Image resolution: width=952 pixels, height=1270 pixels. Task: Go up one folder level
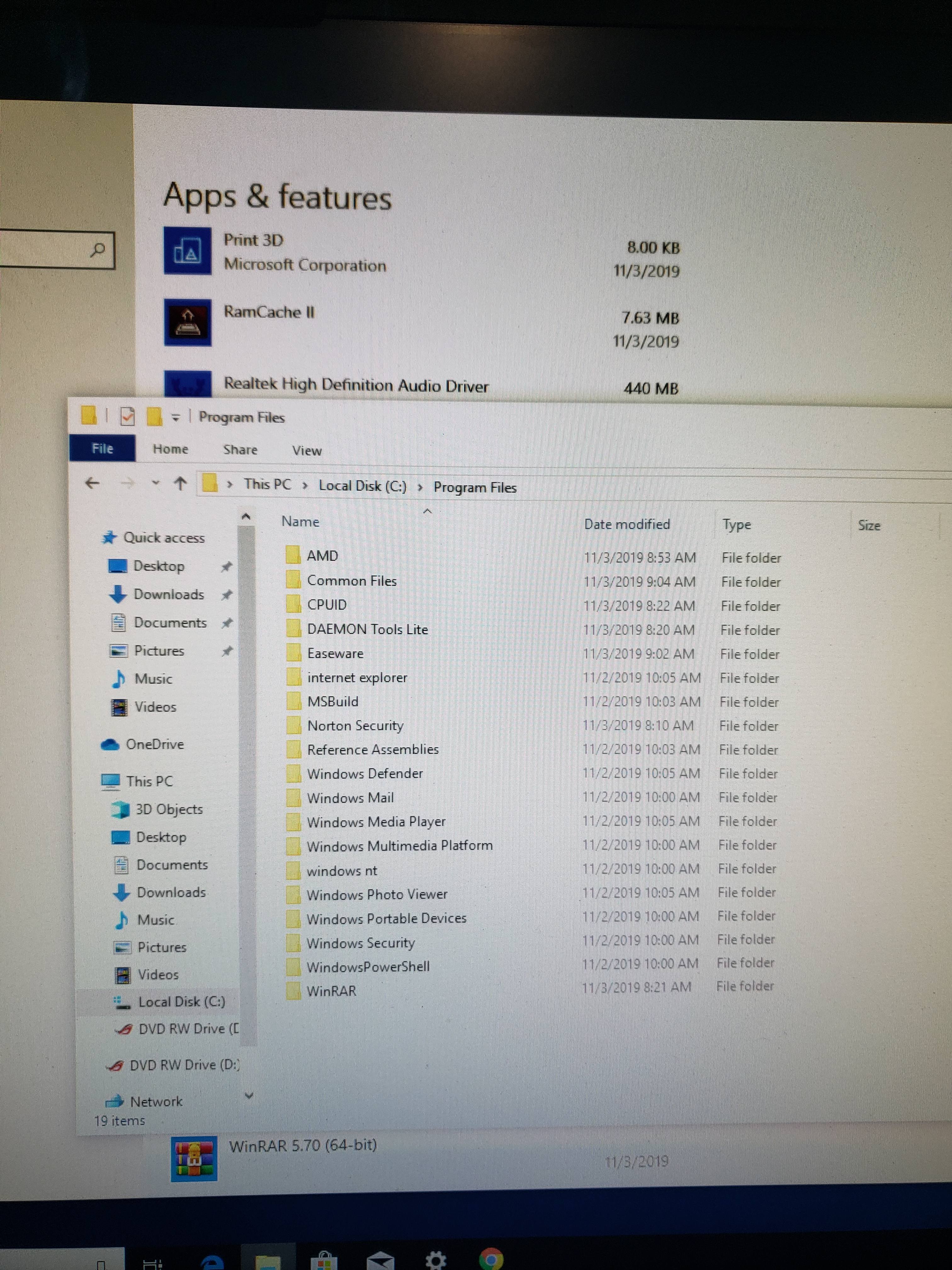pyautogui.click(x=180, y=483)
